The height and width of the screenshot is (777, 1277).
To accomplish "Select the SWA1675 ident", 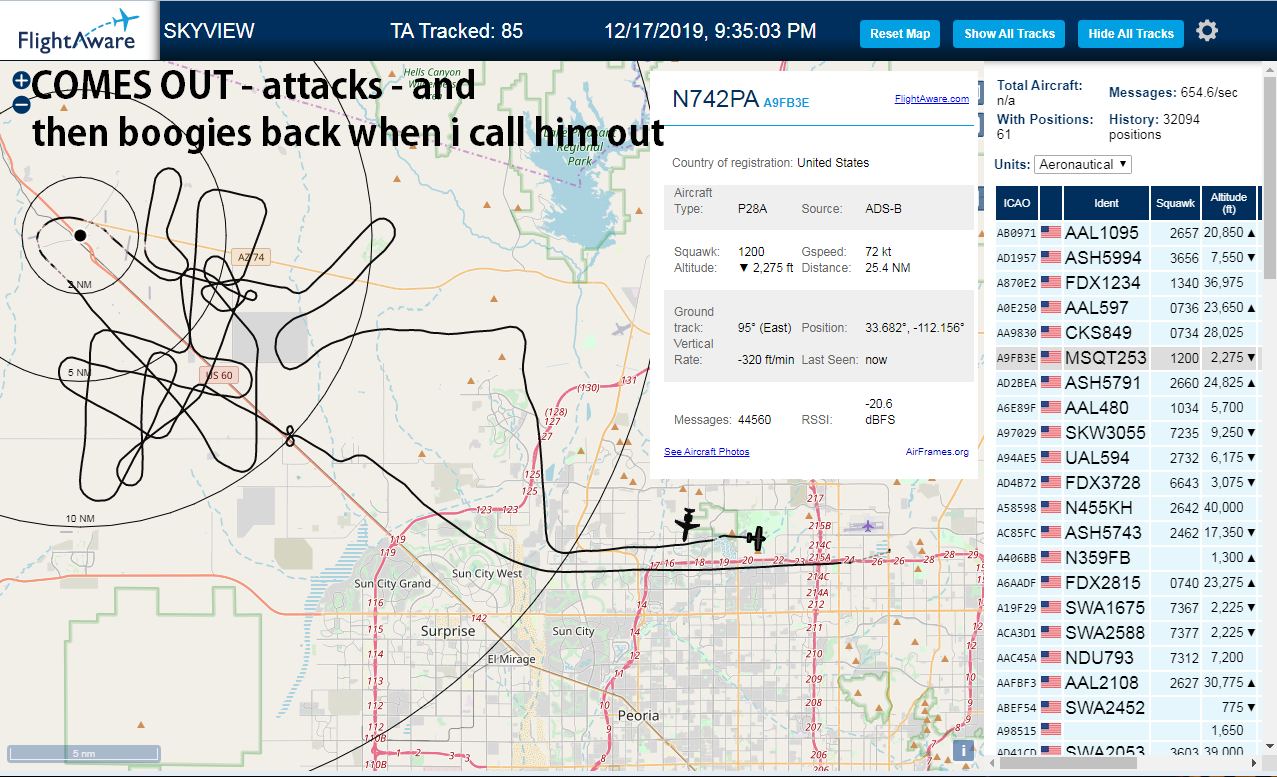I will point(1104,608).
